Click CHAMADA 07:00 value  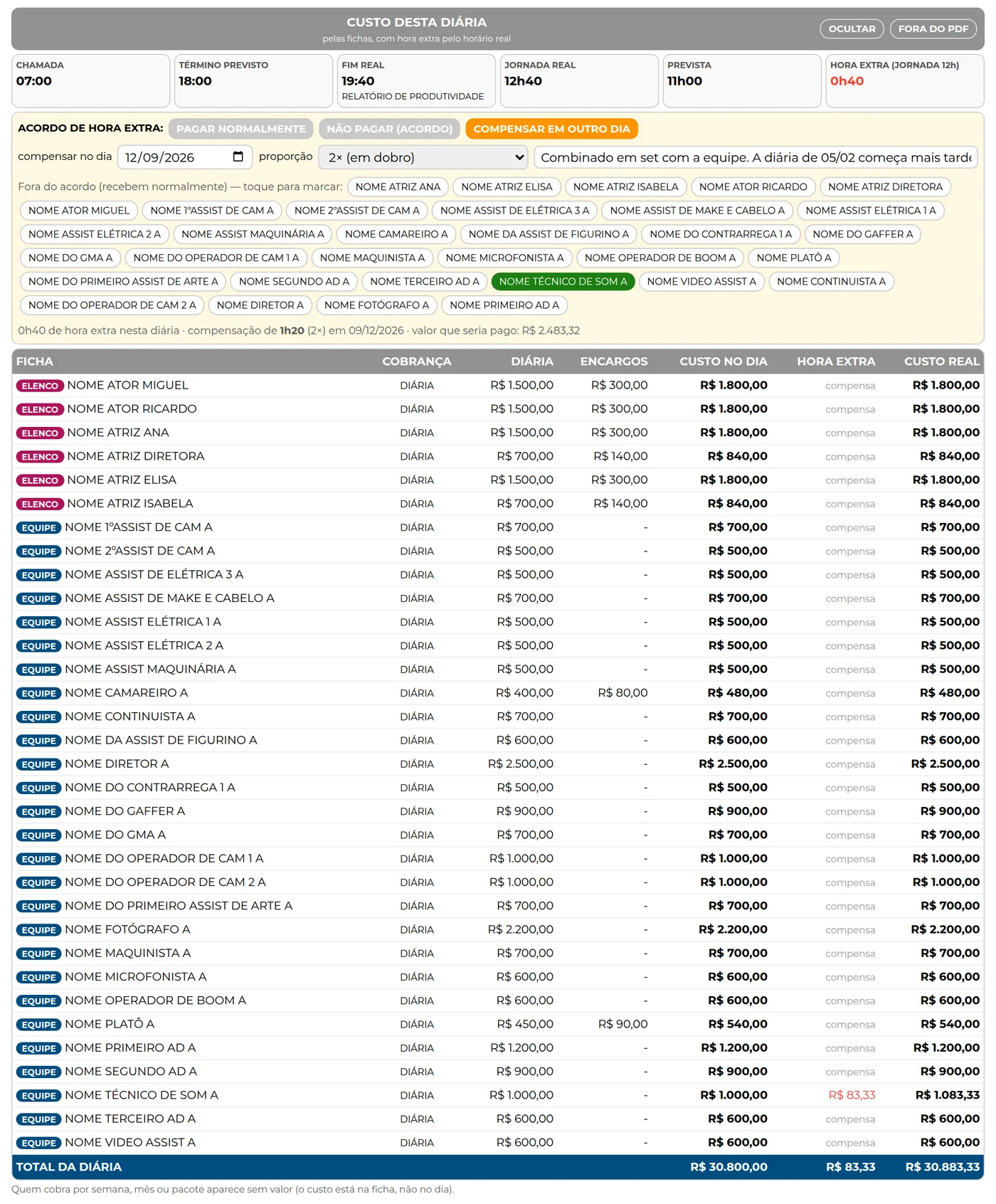[x=34, y=81]
